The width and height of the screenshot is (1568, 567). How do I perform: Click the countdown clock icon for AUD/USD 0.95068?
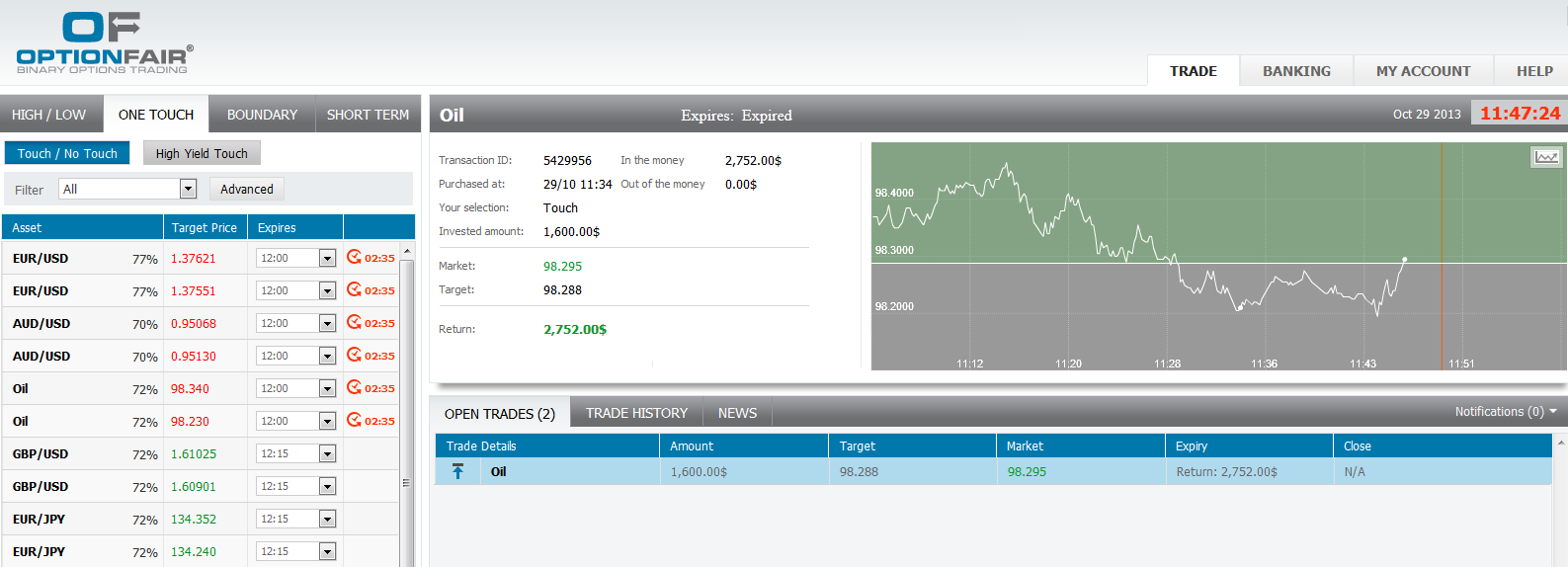click(354, 323)
